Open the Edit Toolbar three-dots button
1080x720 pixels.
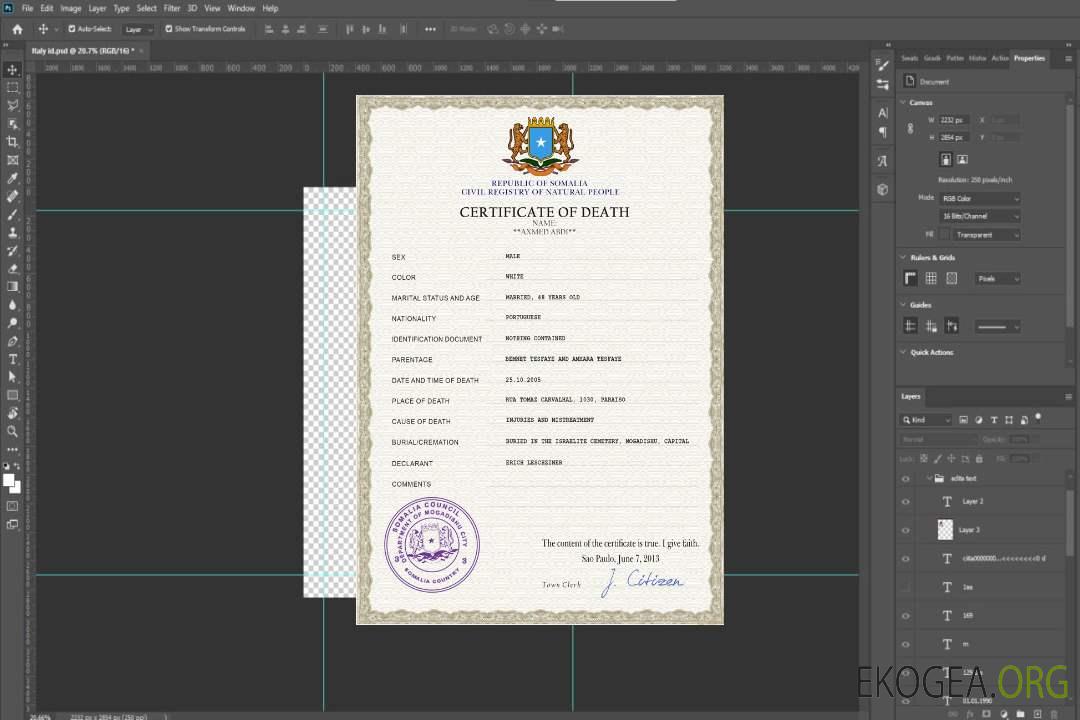12,449
